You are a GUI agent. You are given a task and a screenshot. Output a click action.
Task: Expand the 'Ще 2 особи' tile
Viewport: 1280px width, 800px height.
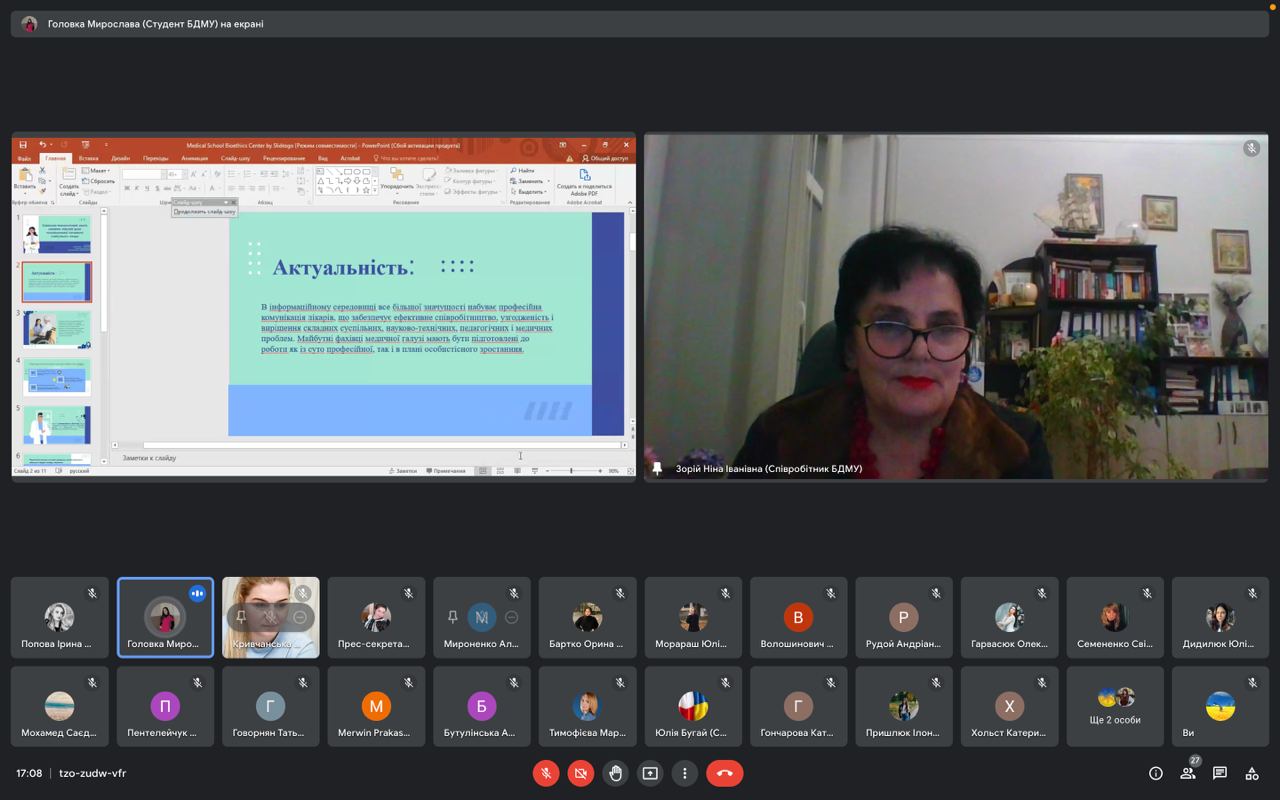(x=1115, y=707)
